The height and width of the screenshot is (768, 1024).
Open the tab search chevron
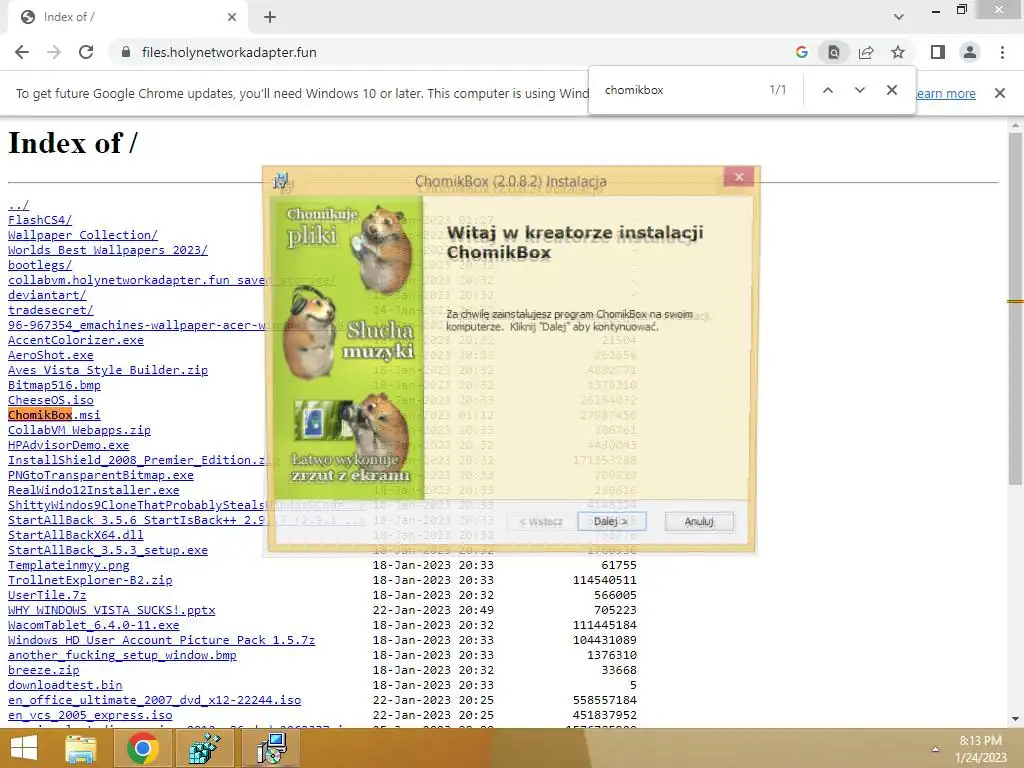pos(899,17)
